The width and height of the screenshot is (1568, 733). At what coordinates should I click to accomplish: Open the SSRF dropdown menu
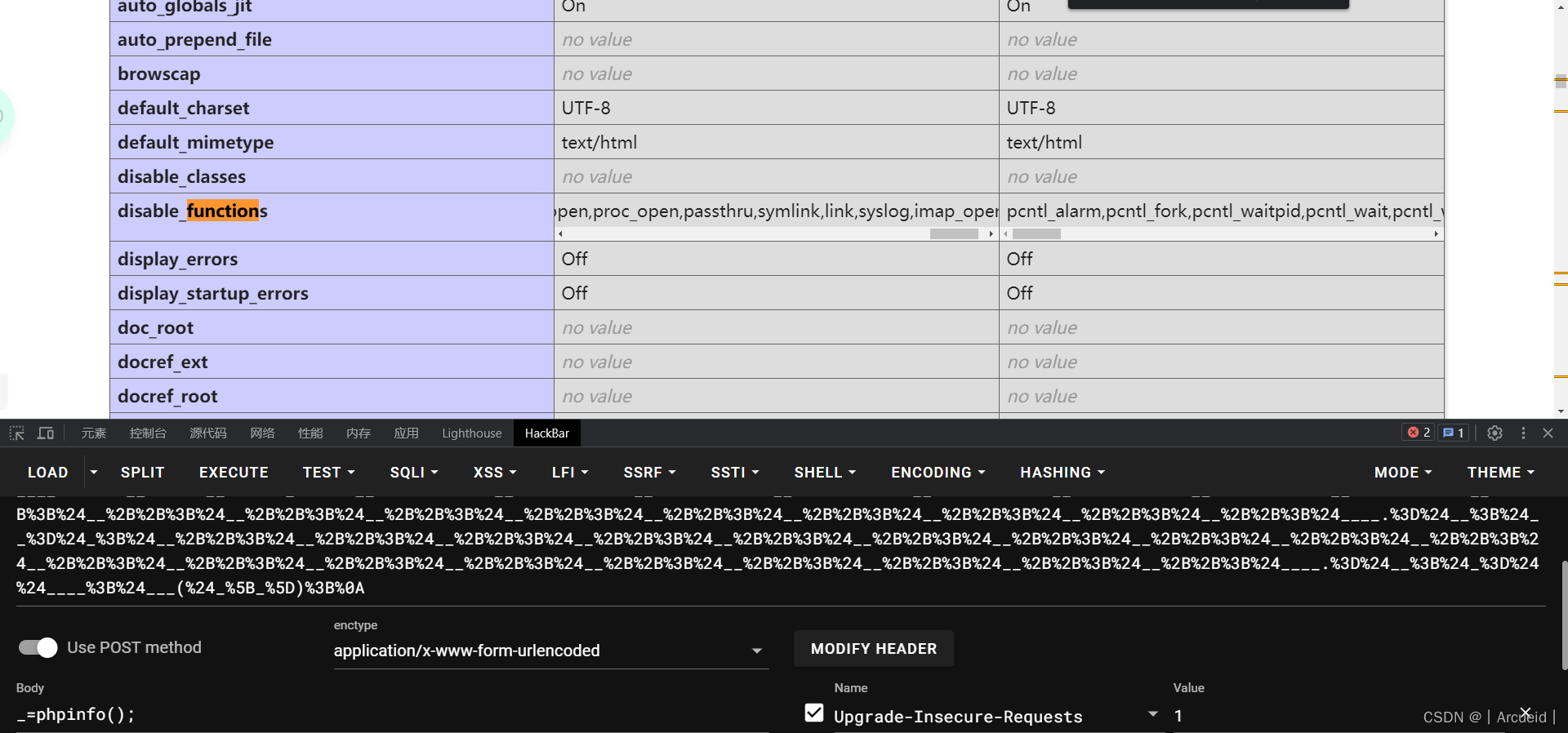[649, 472]
